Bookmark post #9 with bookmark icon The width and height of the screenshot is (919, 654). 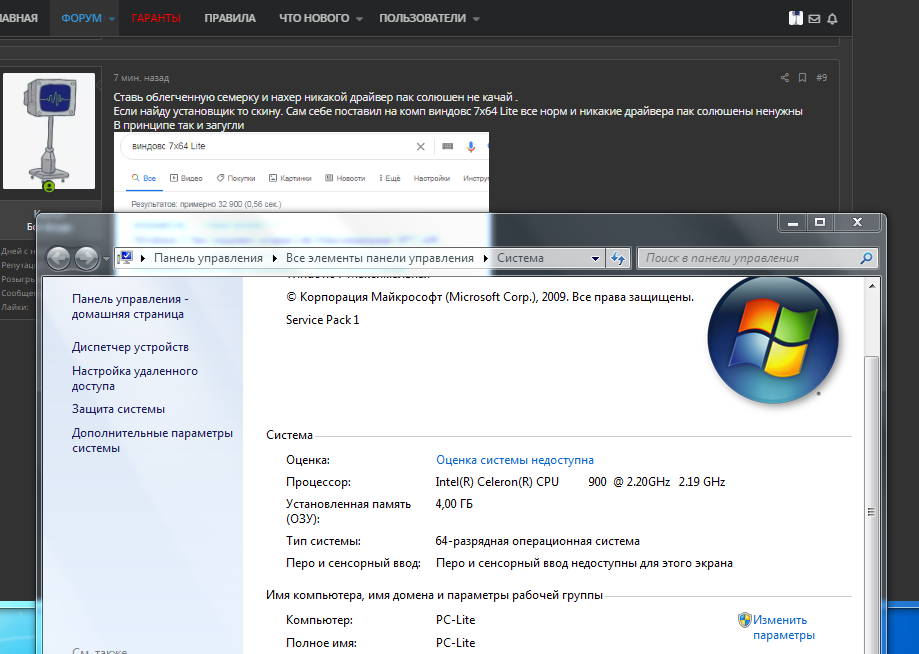tap(802, 77)
